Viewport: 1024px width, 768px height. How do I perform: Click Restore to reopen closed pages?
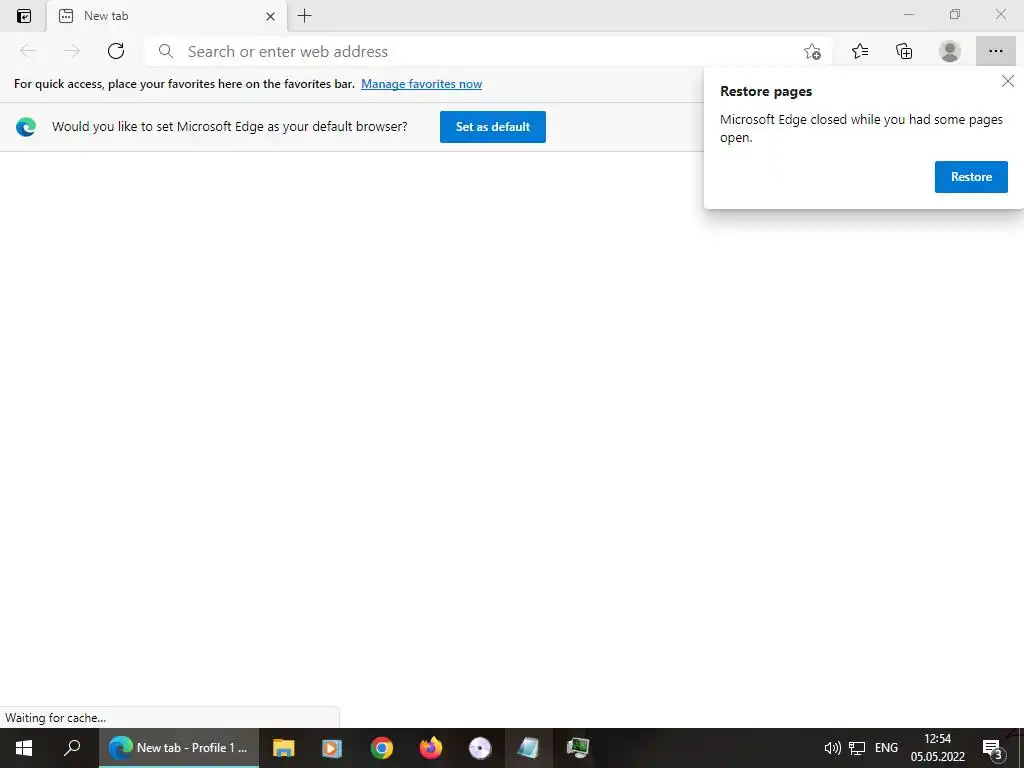point(971,177)
